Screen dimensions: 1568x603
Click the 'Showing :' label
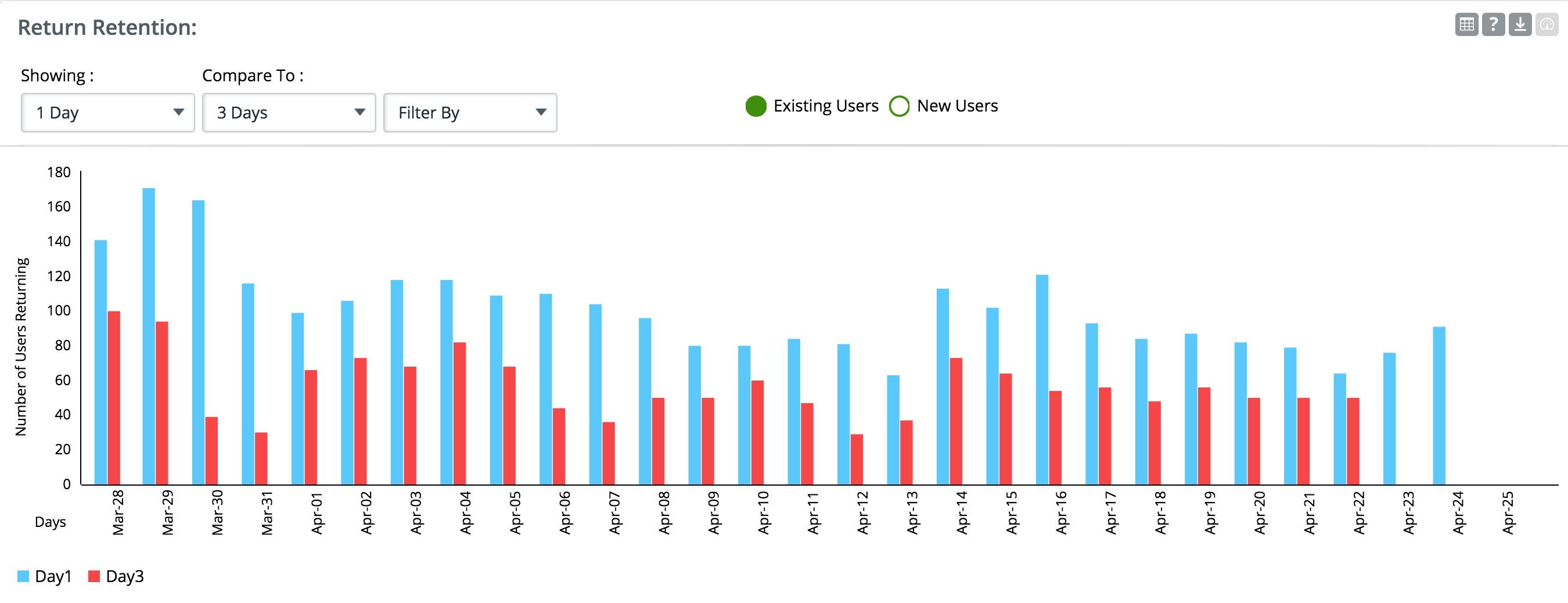pos(57,76)
